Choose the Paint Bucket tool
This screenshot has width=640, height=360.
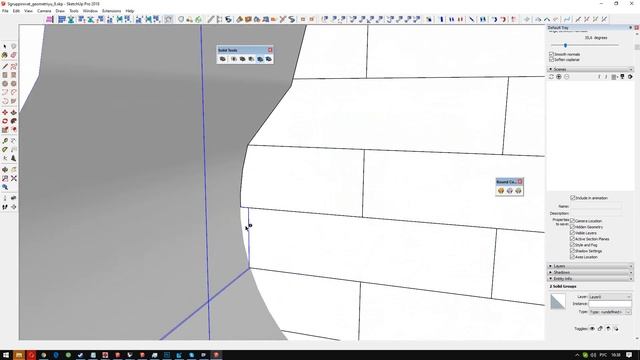(x=5, y=55)
